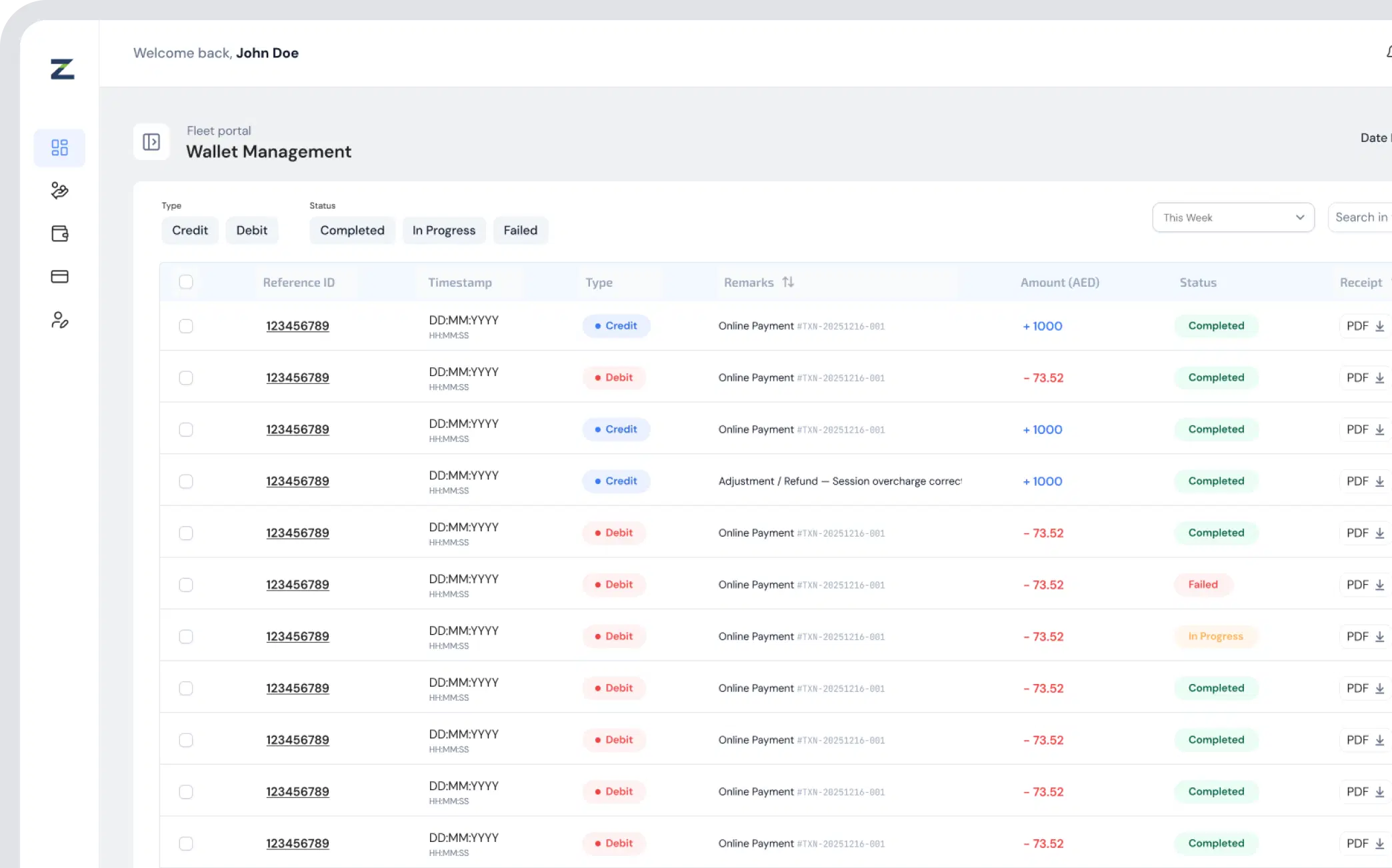The image size is (1392, 868).
Task: Click the Wallet Management page title
Action: point(269,152)
